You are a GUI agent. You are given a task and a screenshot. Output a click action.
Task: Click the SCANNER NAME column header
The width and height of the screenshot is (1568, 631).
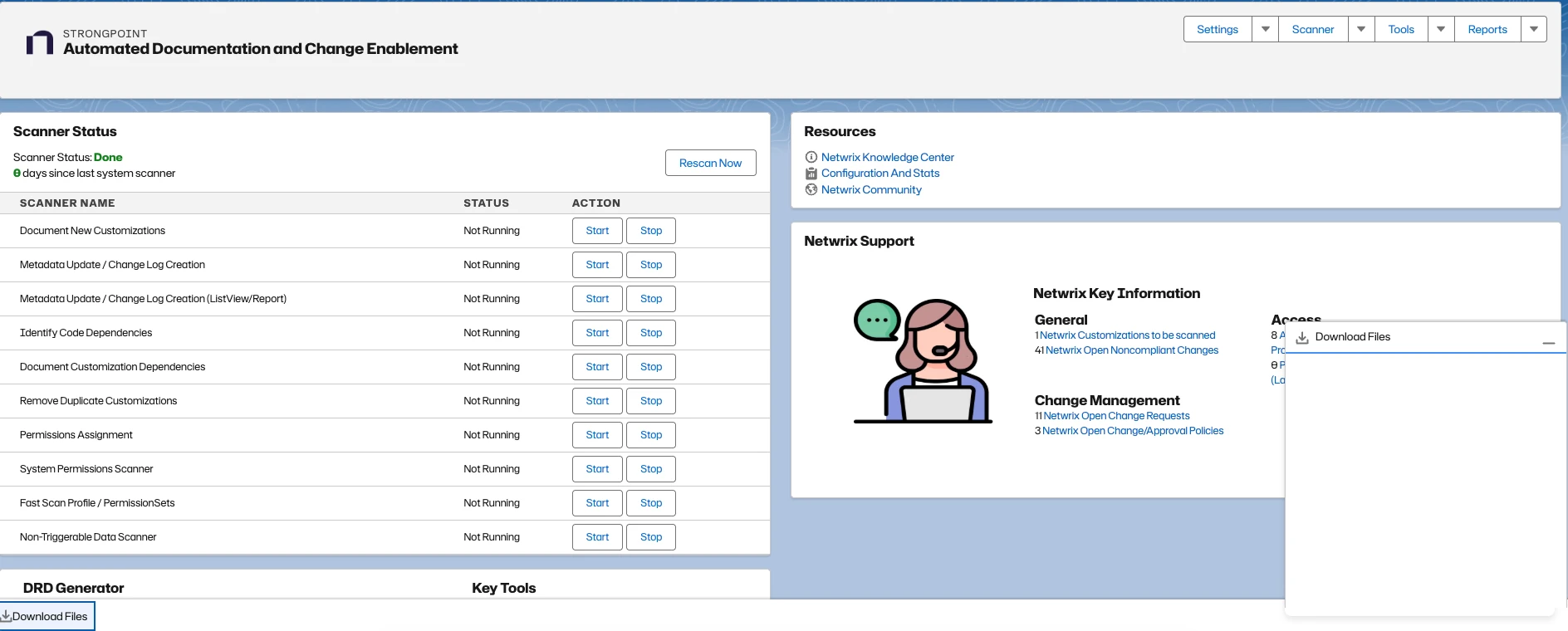click(x=67, y=203)
